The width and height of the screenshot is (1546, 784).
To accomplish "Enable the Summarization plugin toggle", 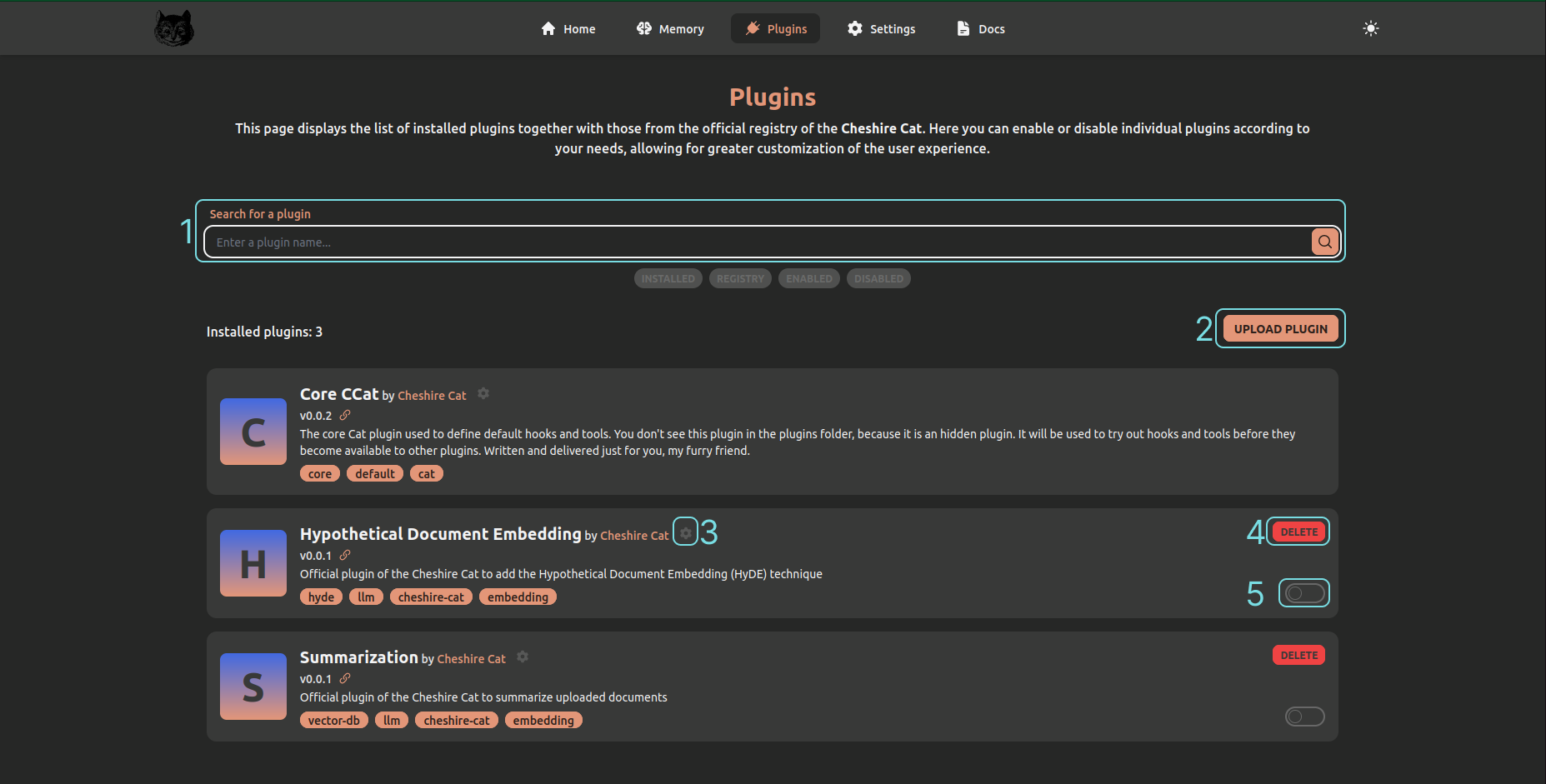I will click(x=1303, y=717).
